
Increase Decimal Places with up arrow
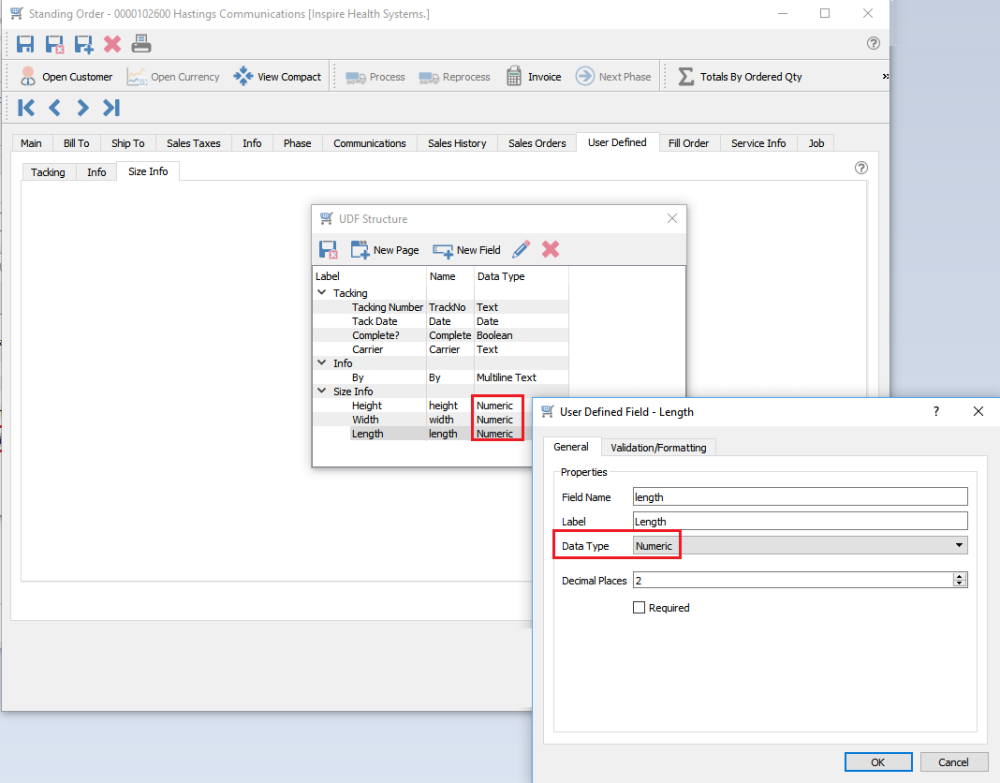coord(960,576)
